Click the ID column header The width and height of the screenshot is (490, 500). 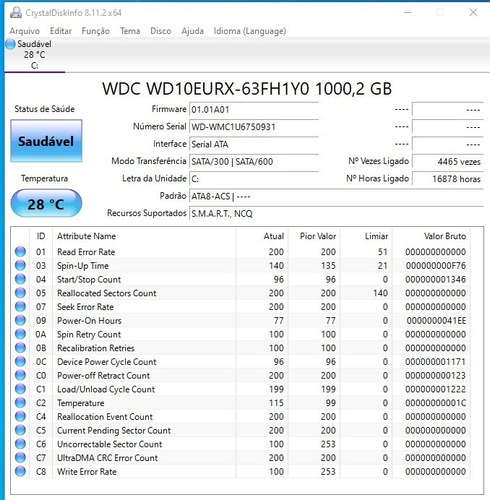[x=41, y=236]
